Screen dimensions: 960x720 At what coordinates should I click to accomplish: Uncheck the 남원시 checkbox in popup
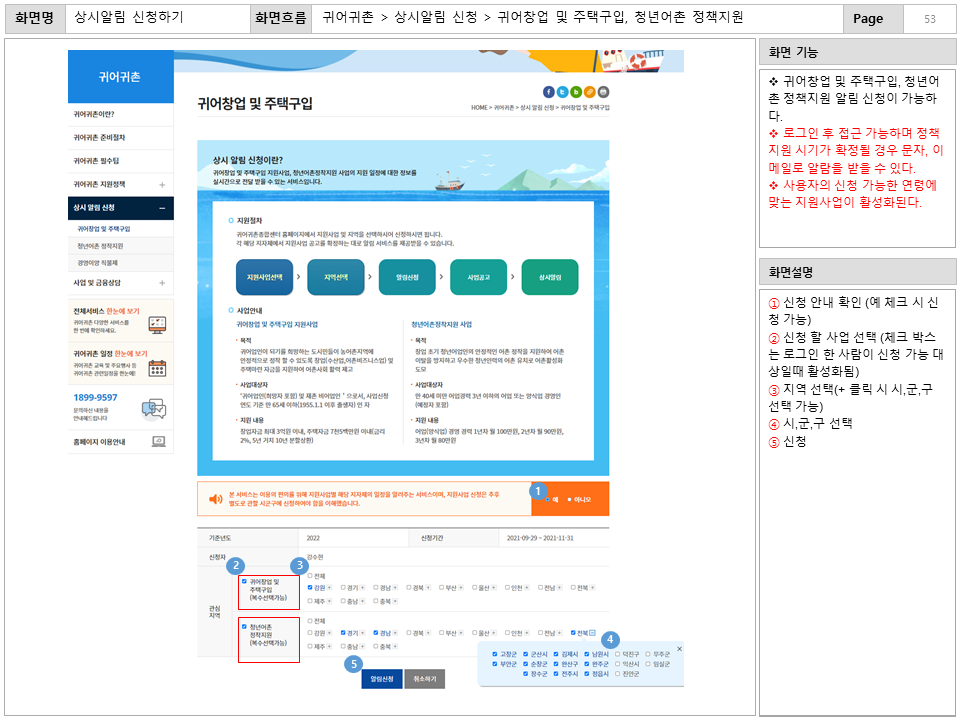point(586,654)
